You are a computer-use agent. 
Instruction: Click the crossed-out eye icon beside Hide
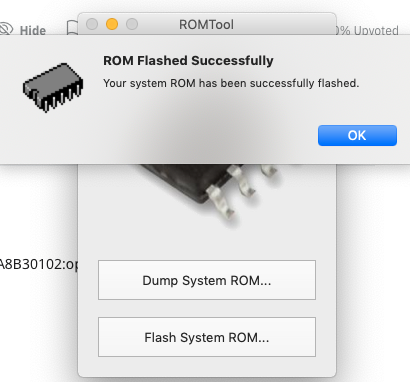point(6,29)
